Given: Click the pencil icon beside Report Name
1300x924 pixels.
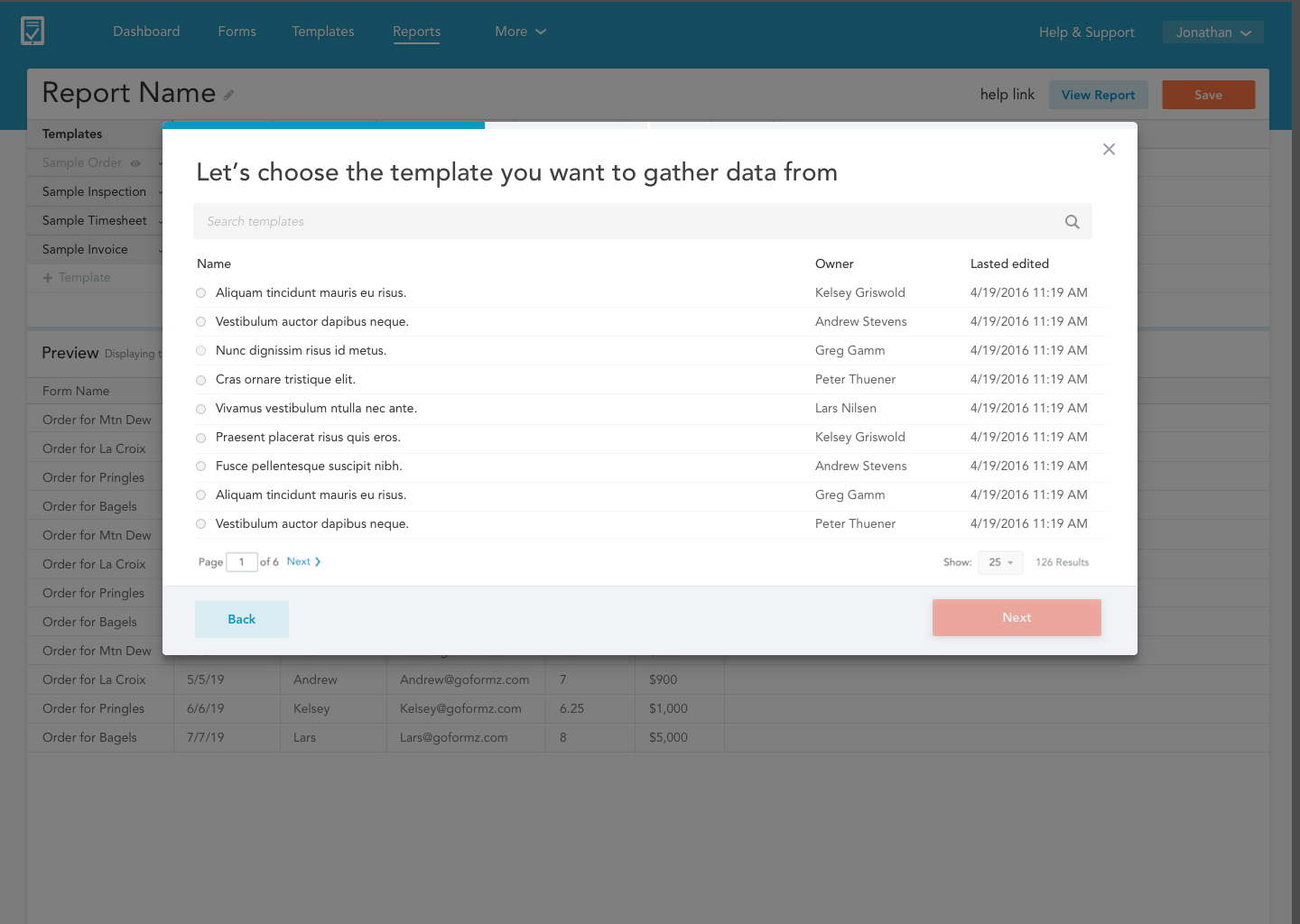Looking at the screenshot, I should (229, 95).
